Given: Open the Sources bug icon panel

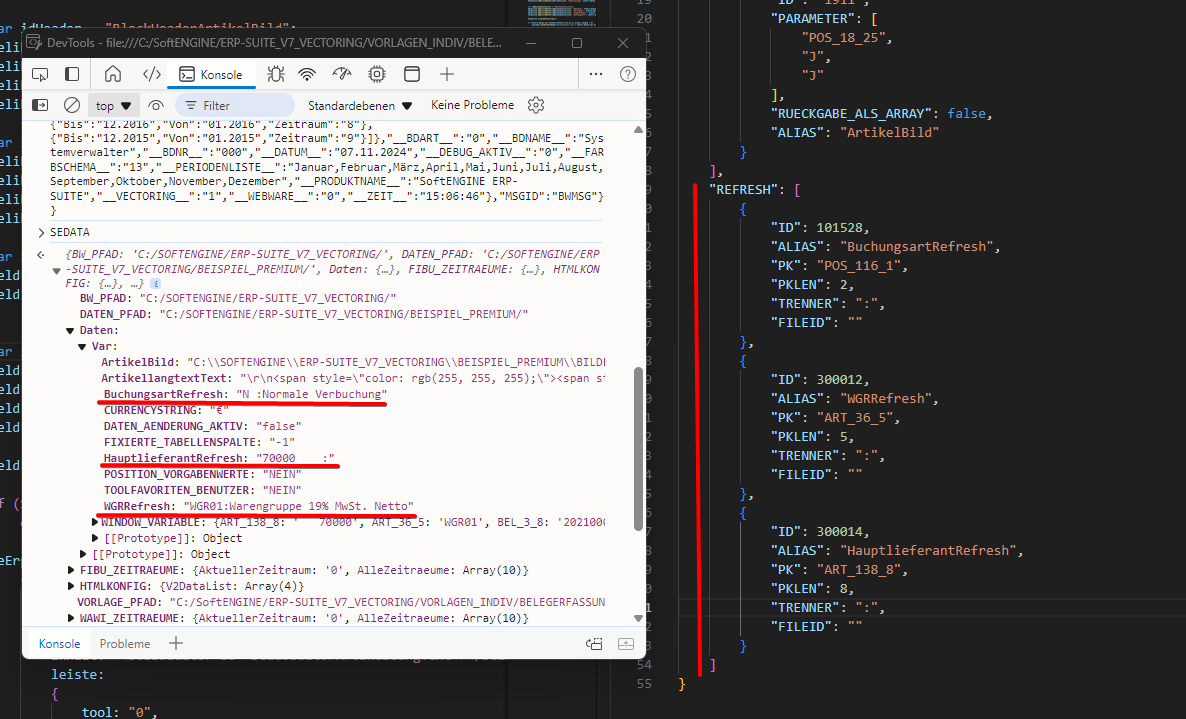Looking at the screenshot, I should [276, 74].
